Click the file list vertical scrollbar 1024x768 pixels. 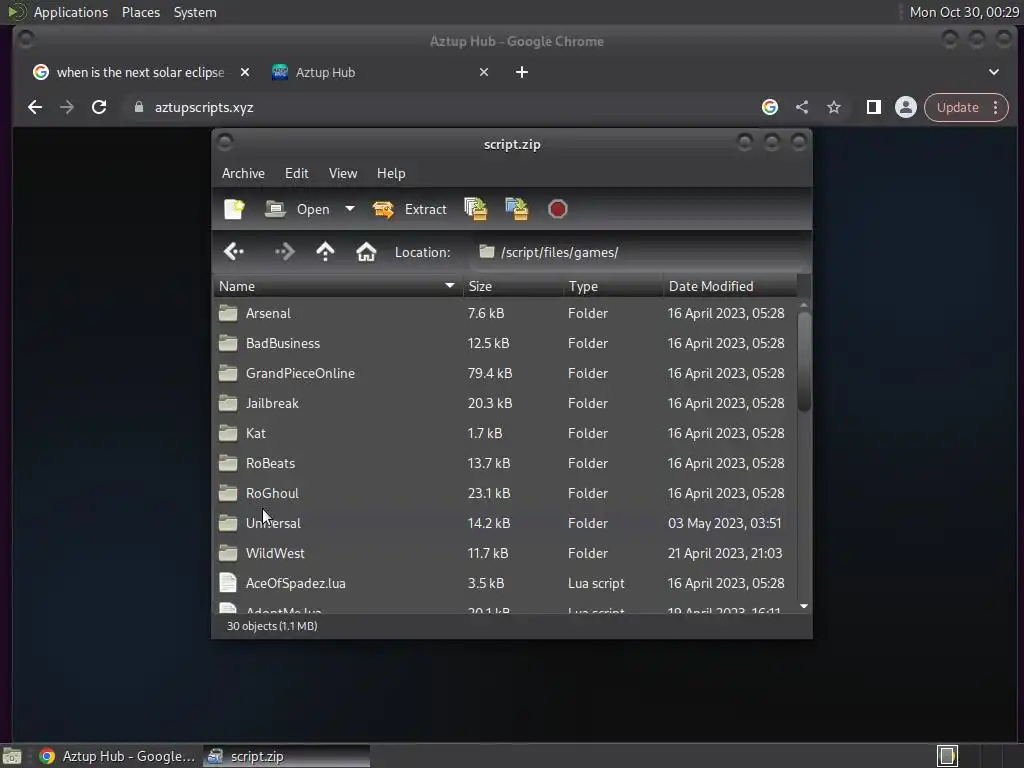pyautogui.click(x=804, y=362)
